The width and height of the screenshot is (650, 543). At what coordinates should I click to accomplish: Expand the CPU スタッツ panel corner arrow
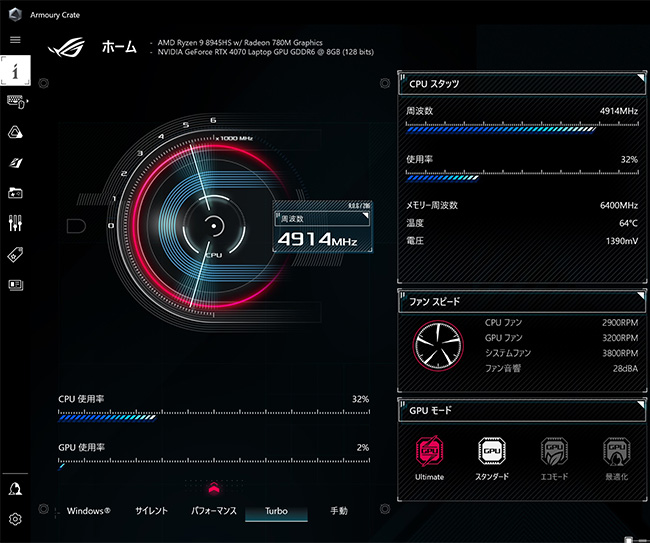point(641,78)
